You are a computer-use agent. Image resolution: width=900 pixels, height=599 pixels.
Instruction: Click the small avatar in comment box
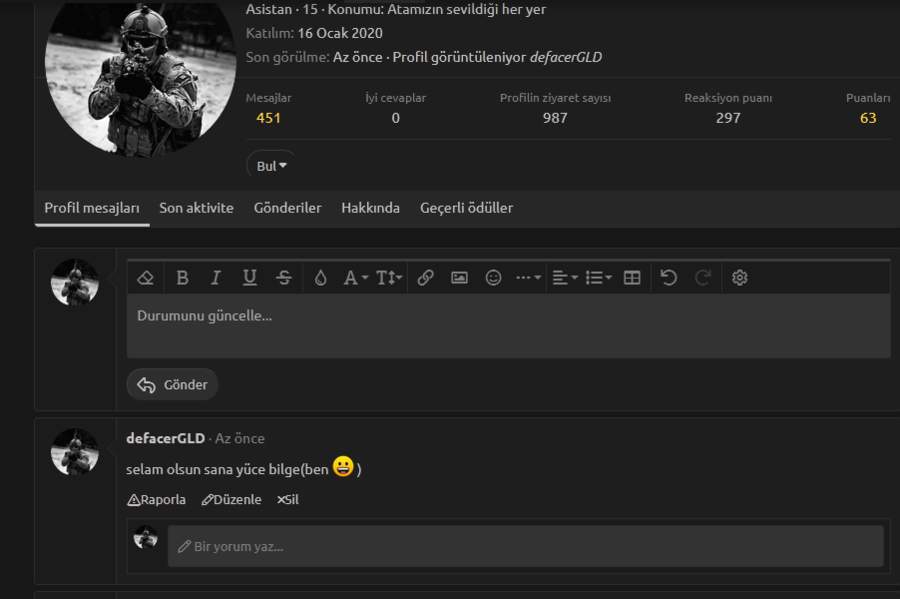click(x=146, y=537)
